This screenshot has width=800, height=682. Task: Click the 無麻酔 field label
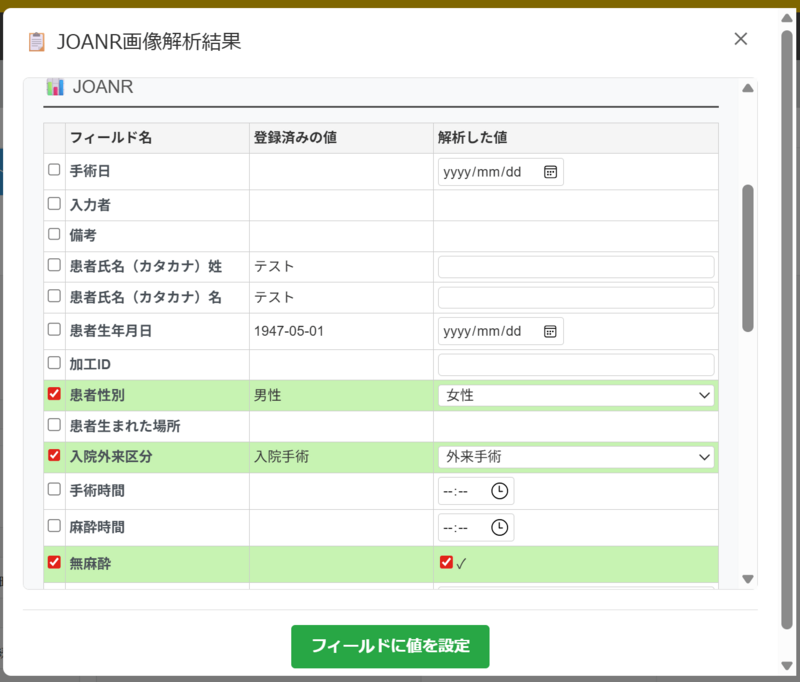tap(90, 564)
